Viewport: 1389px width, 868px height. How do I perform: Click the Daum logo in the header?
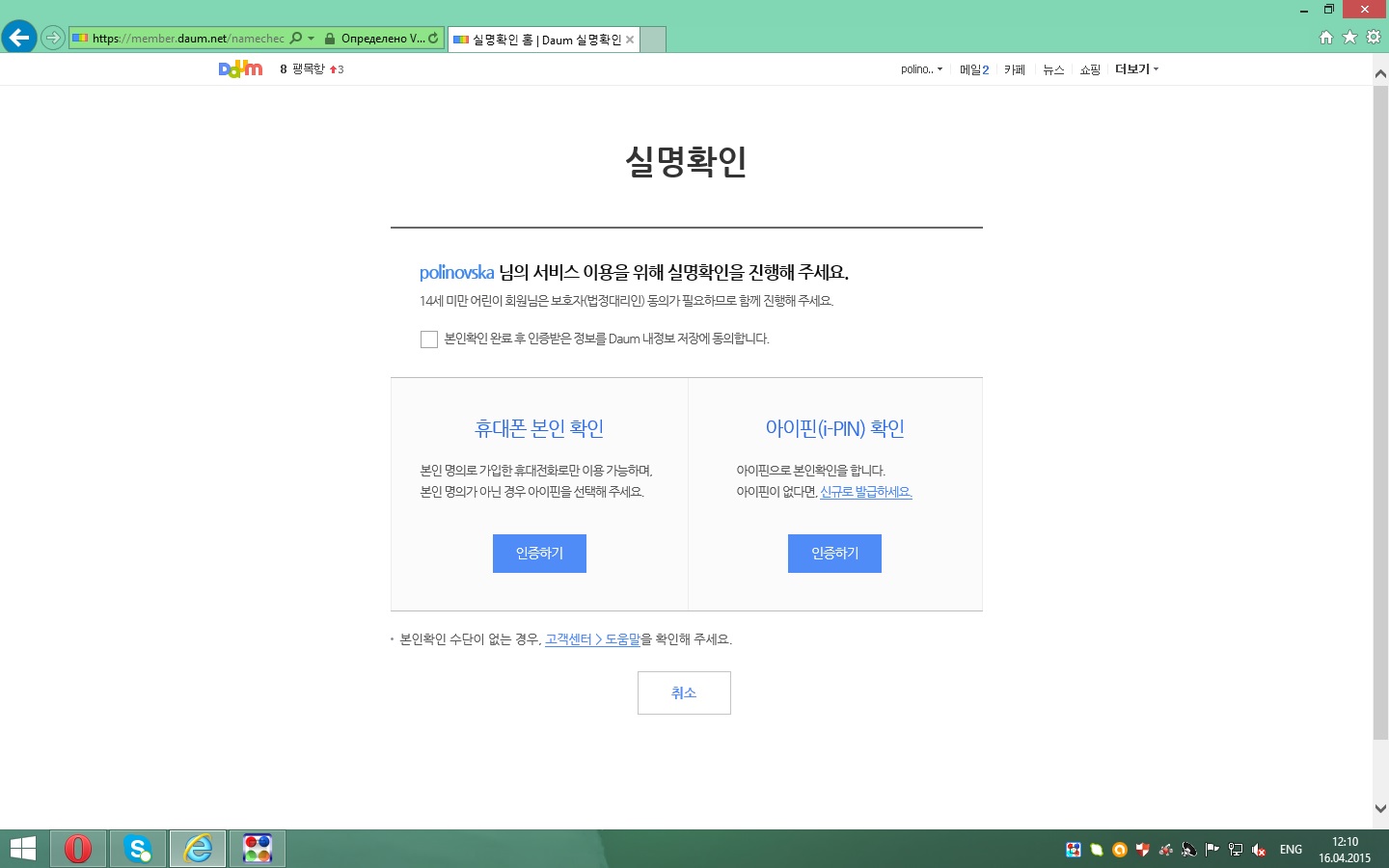pyautogui.click(x=240, y=68)
